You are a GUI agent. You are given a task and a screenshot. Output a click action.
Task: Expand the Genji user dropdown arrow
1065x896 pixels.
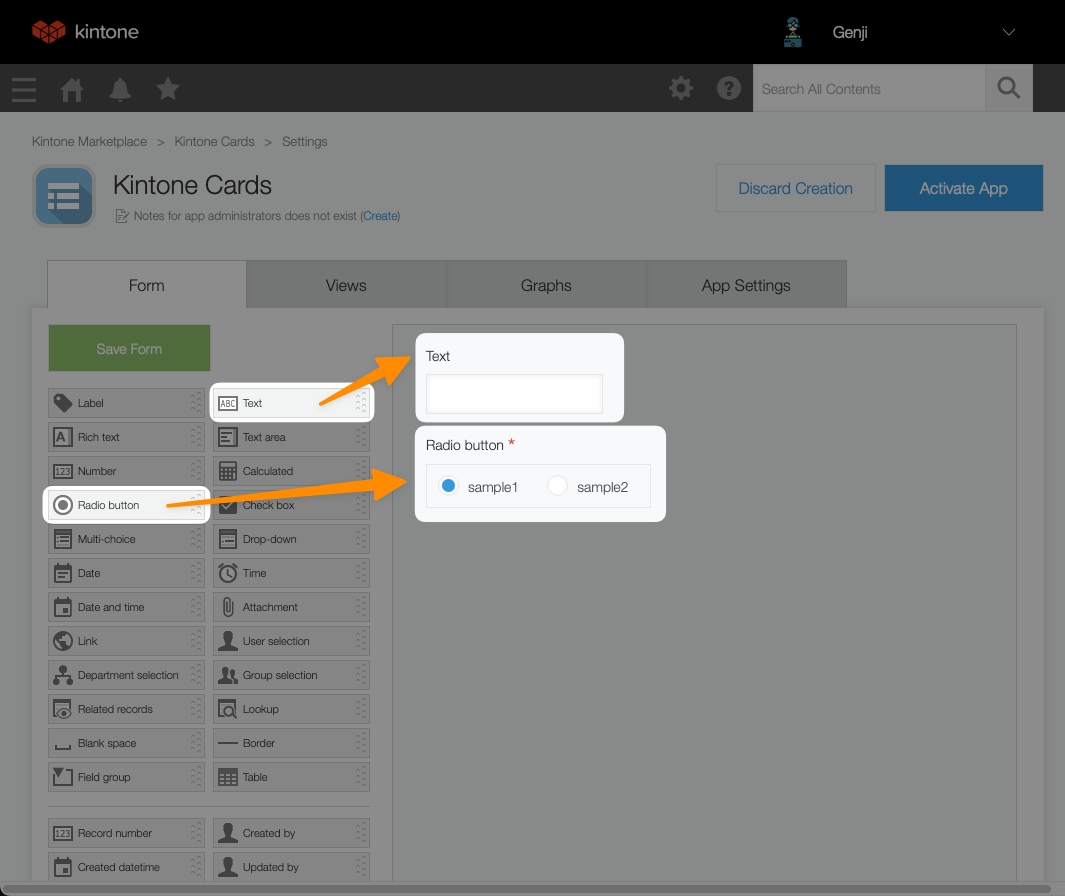1009,32
